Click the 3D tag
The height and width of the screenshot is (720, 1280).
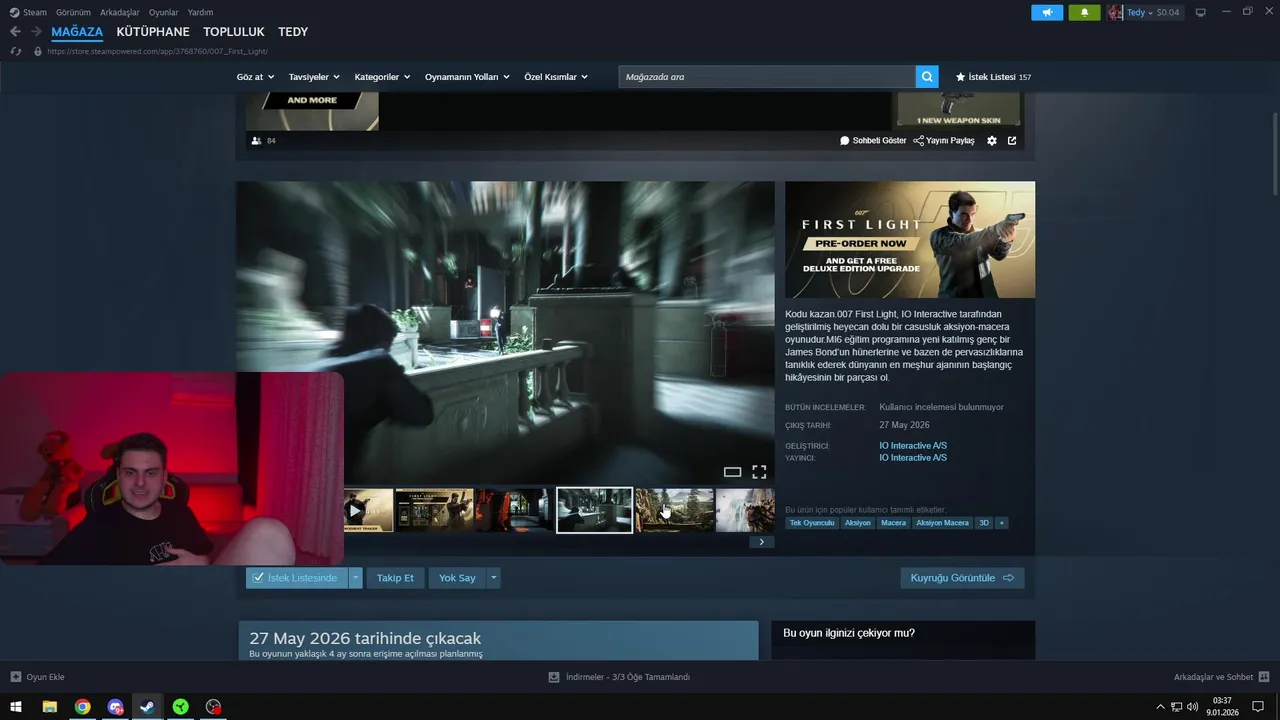click(984, 523)
